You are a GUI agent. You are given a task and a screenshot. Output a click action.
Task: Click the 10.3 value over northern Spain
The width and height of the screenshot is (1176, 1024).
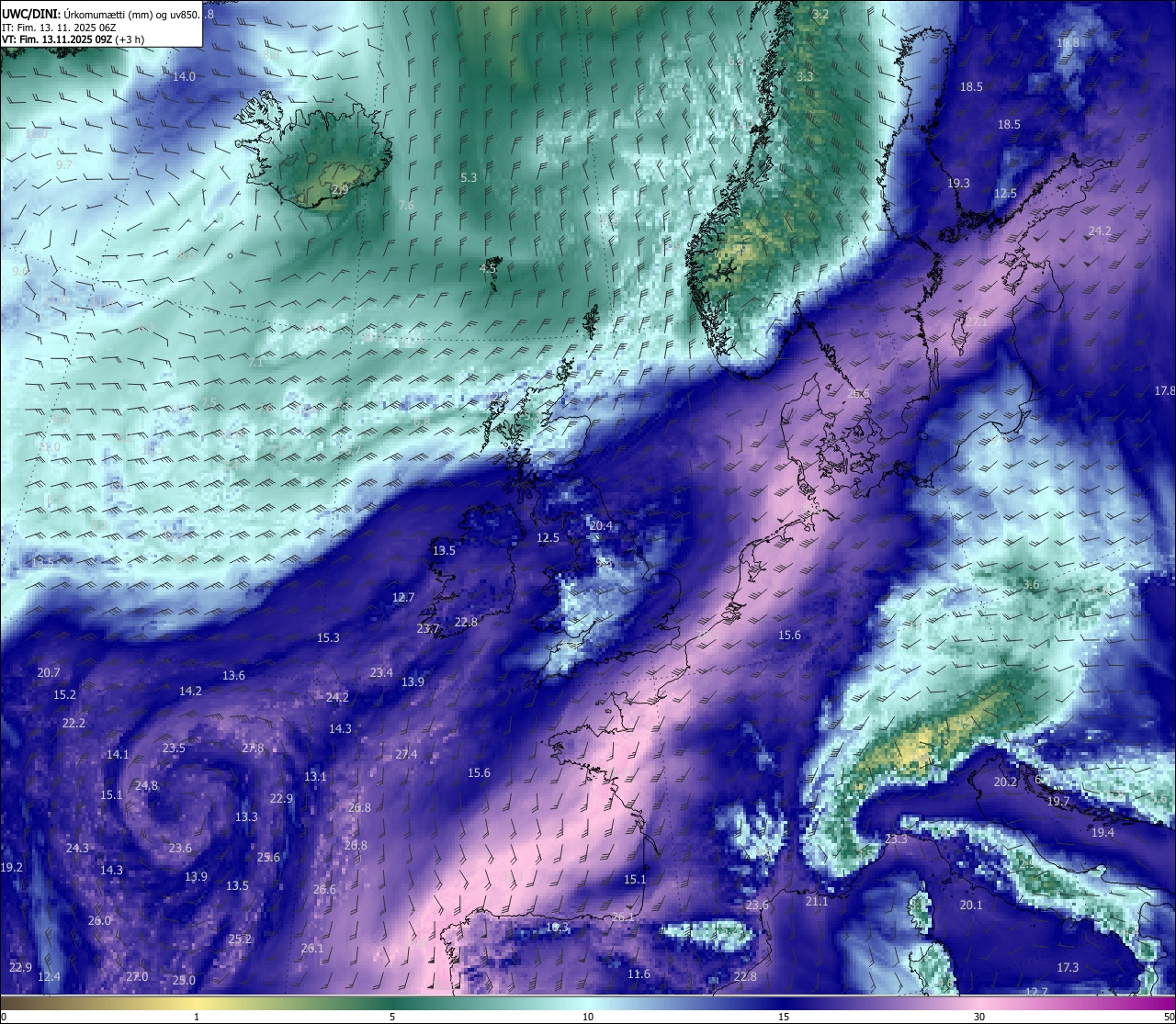click(x=558, y=928)
